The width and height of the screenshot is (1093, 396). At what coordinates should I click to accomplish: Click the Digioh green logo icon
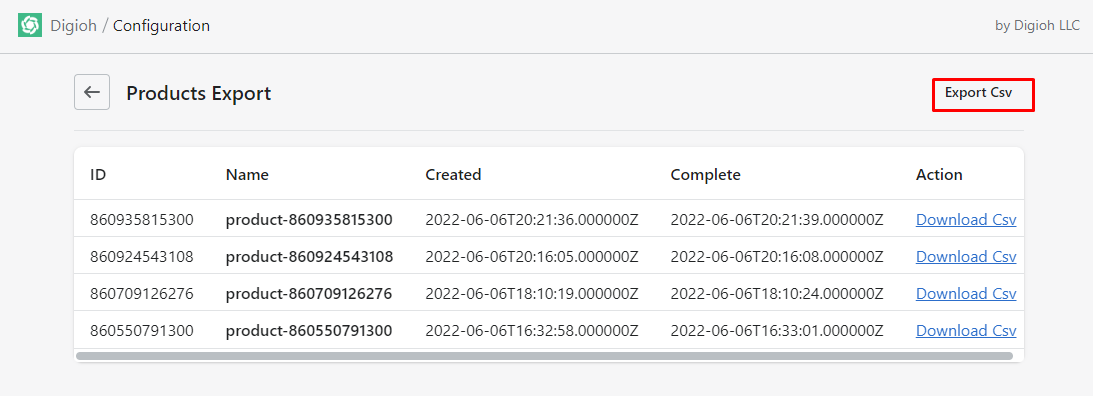30,26
